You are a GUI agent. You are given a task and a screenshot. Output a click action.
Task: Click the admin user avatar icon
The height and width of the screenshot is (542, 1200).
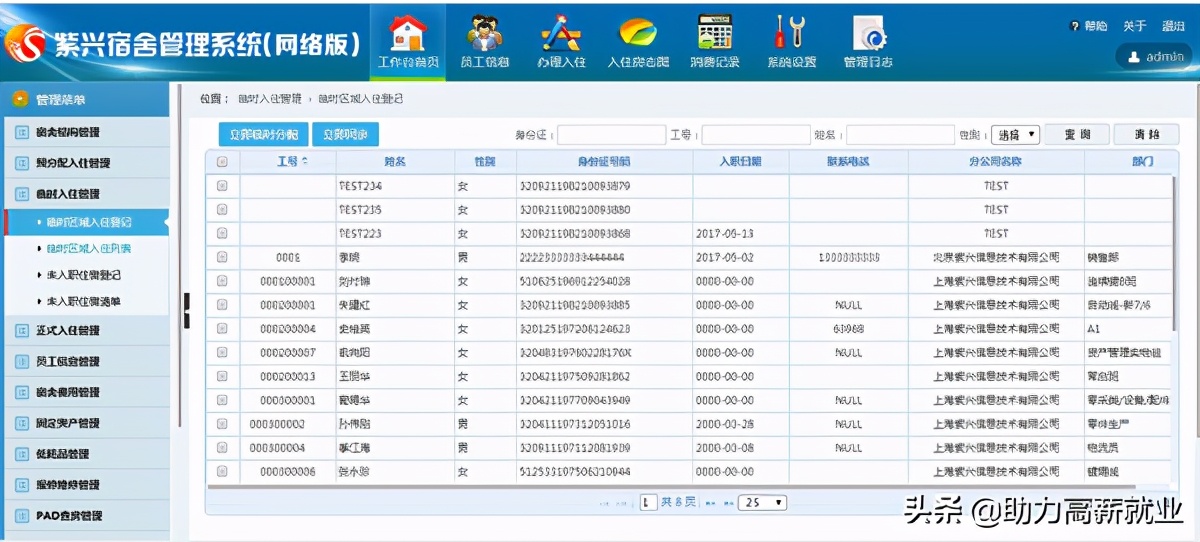point(1133,57)
